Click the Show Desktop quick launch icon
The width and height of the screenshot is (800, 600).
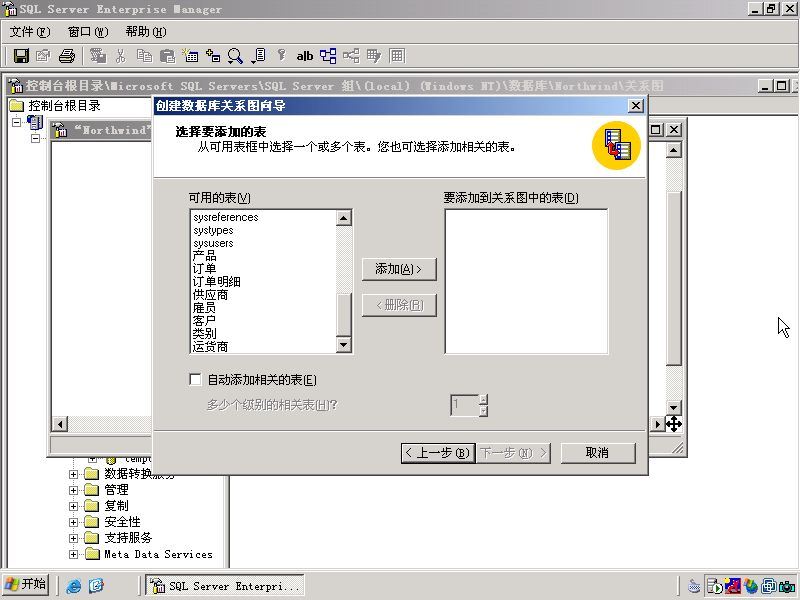tap(96, 585)
